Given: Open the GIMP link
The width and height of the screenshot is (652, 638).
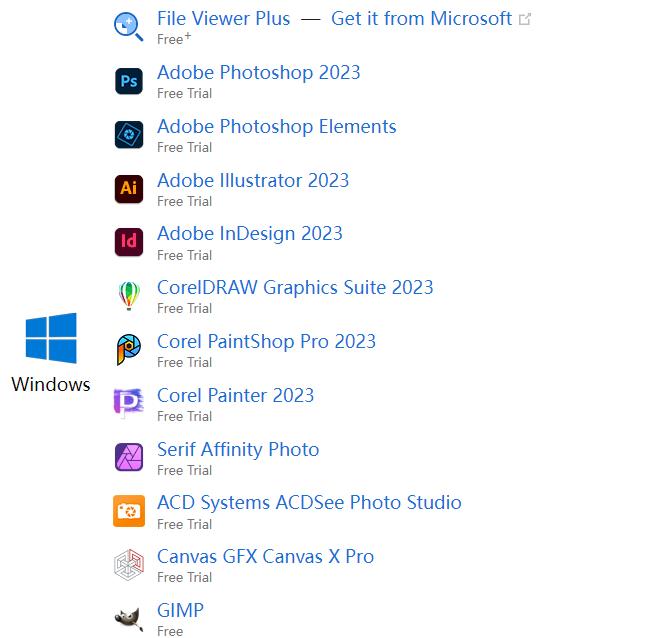Looking at the screenshot, I should (x=180, y=611).
